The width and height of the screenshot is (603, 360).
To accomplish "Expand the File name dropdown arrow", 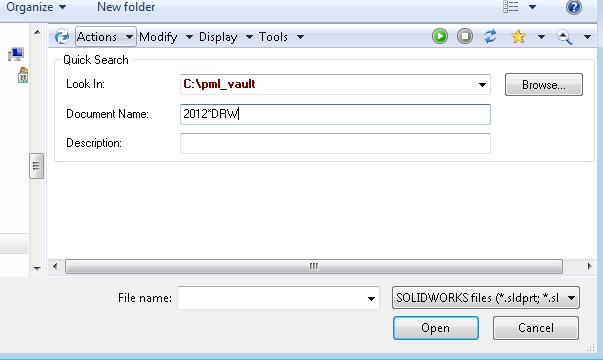I will coord(371,298).
